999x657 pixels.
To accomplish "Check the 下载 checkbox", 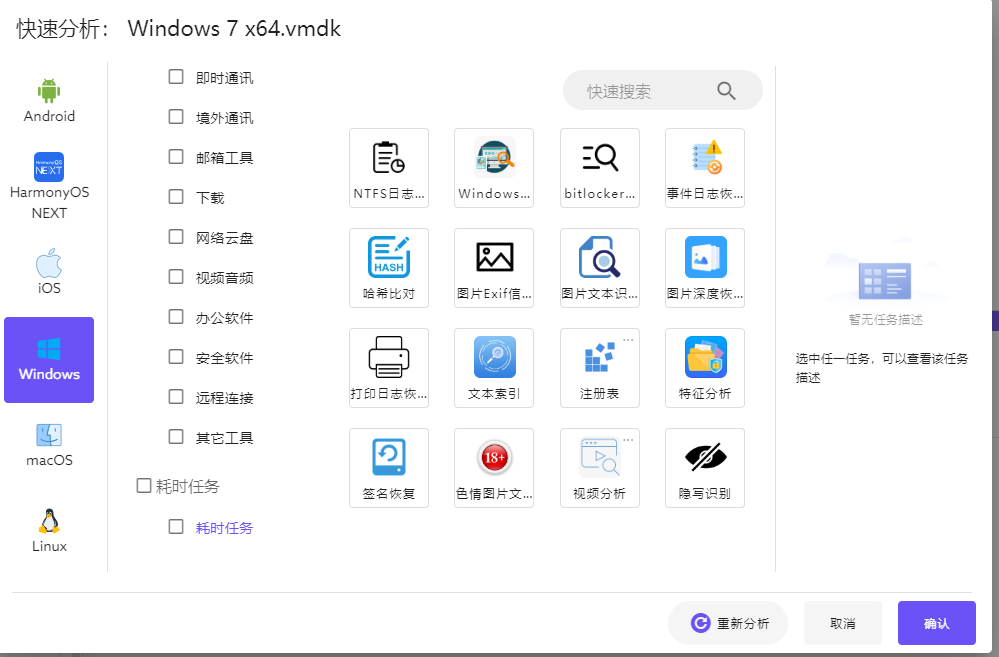I will tap(176, 196).
